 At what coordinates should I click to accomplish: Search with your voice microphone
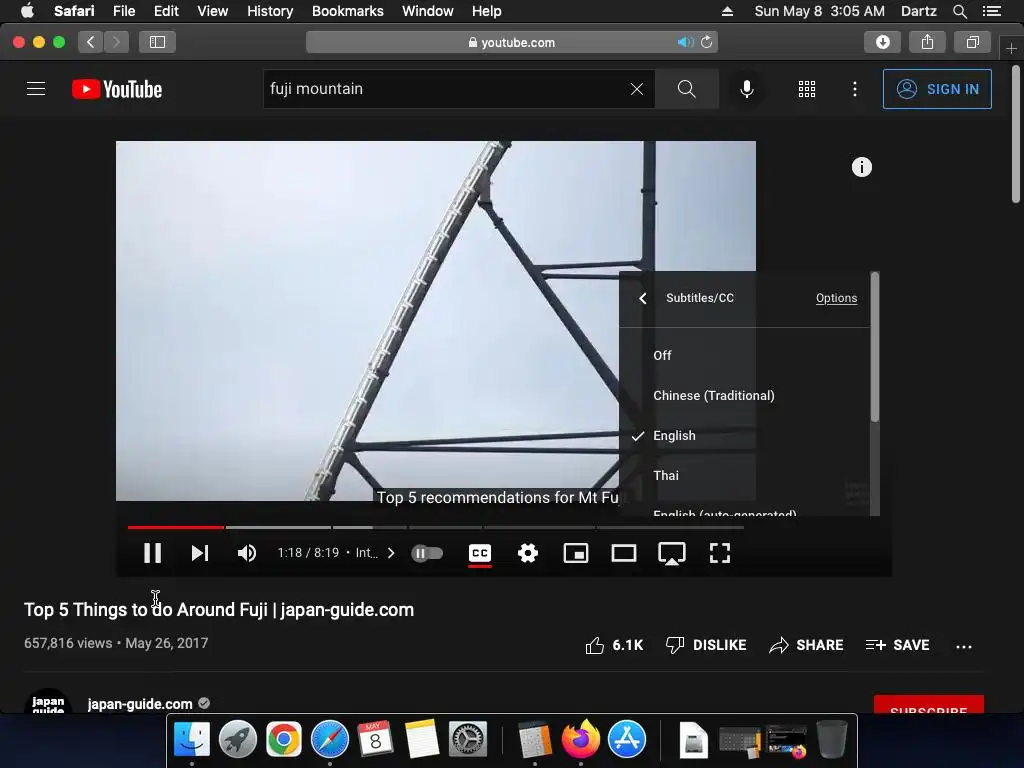pos(746,89)
